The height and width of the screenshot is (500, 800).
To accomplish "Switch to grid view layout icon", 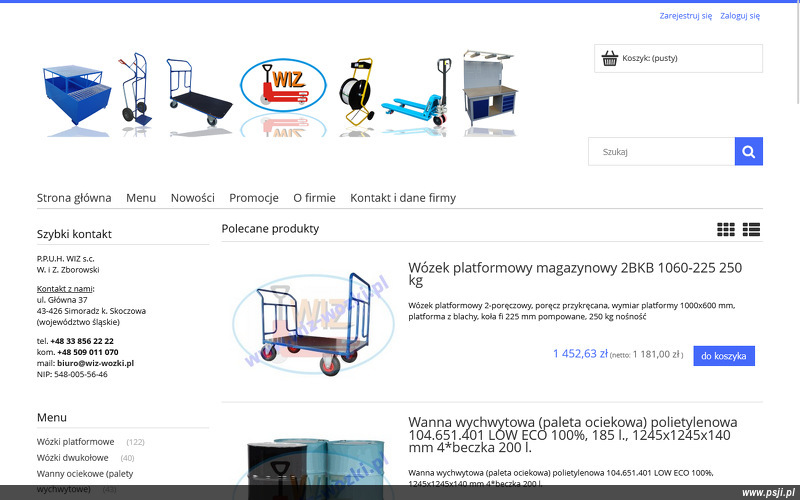I will (x=726, y=230).
